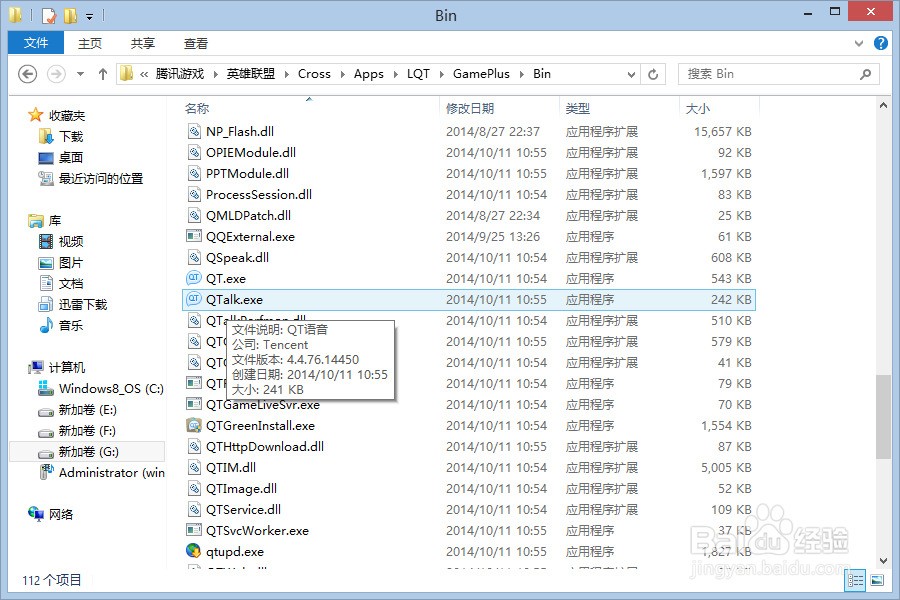This screenshot has height=600, width=900.
Task: Sort by 名称 column header
Action: (197, 109)
